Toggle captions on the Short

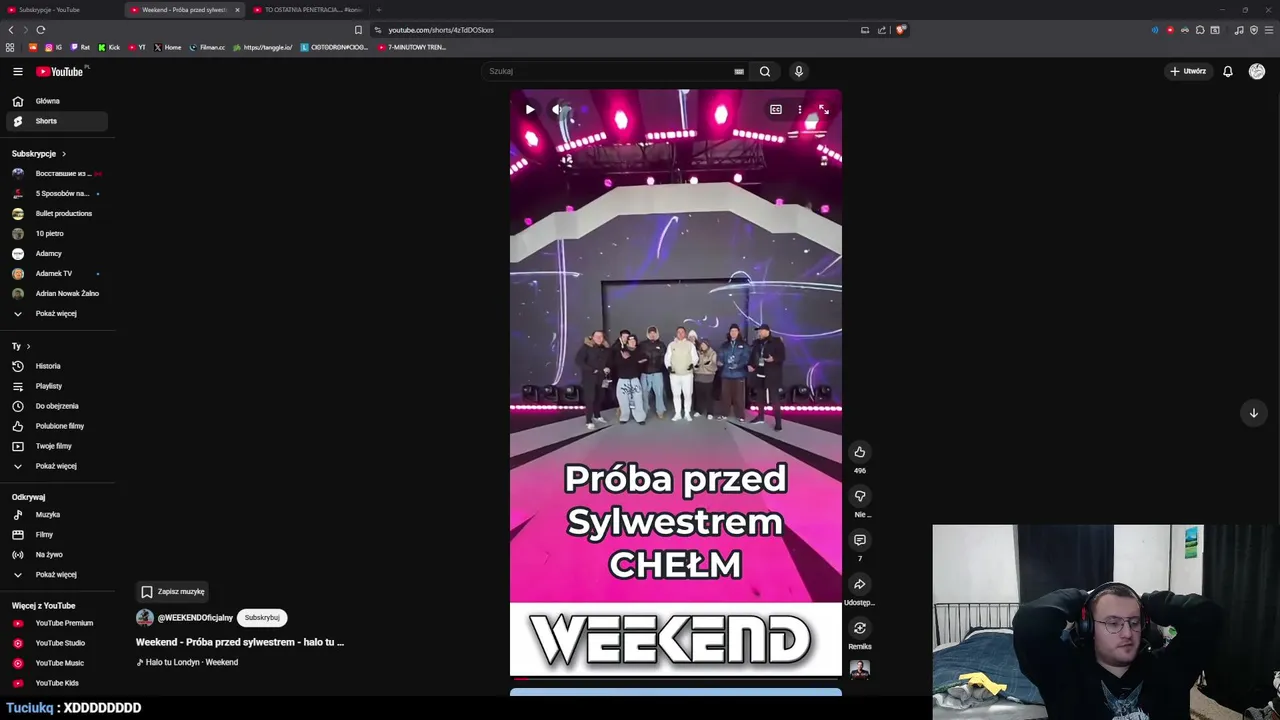(x=776, y=109)
